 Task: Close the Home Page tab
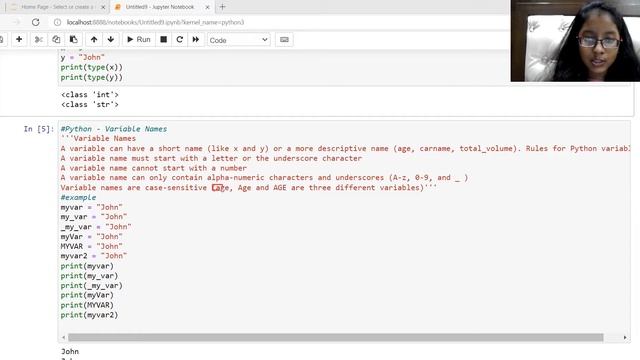(103, 7)
